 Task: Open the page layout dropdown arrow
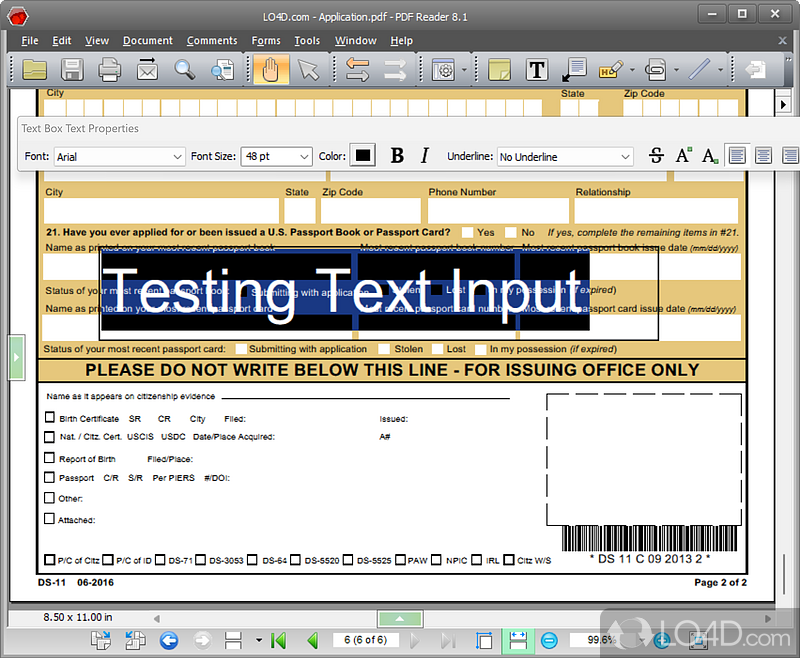click(x=259, y=640)
